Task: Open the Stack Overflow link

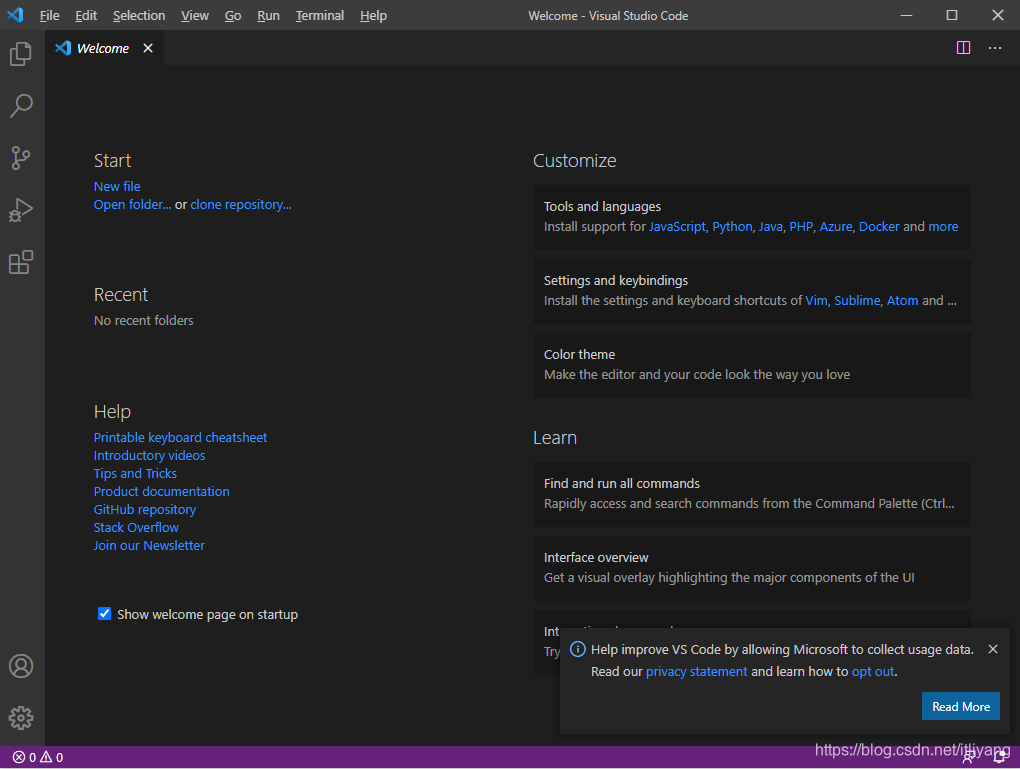Action: 136,528
